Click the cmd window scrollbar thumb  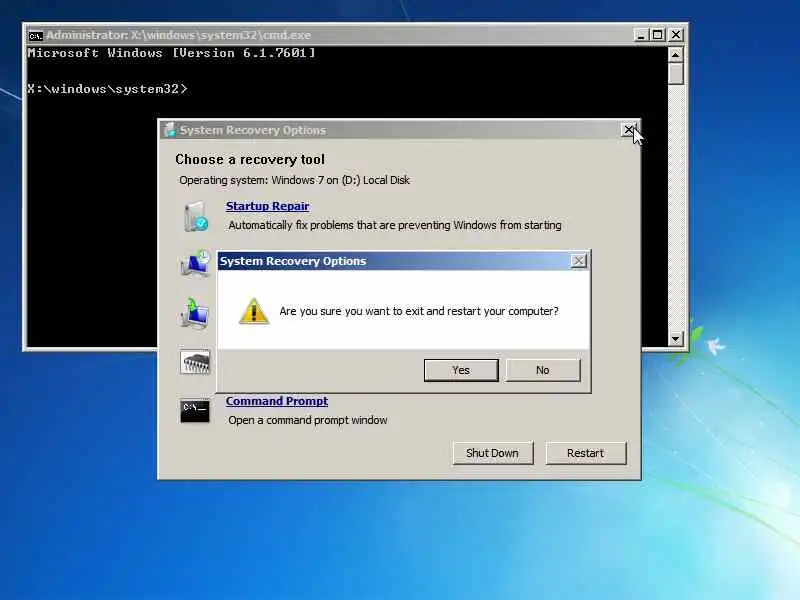click(x=676, y=73)
